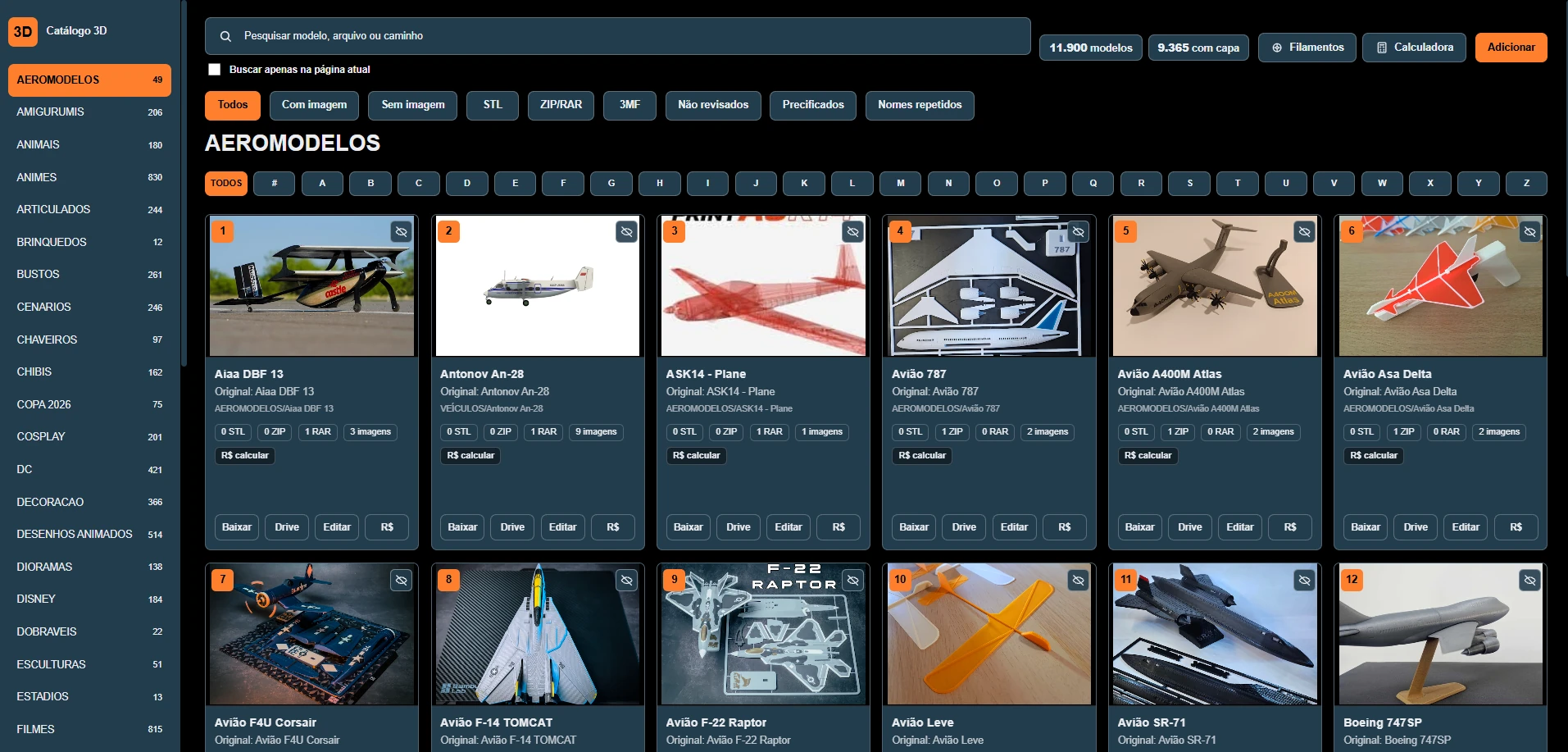Screen dimensions: 1568x752
Task: Show 'Nomes repetidos' filter
Action: (920, 105)
